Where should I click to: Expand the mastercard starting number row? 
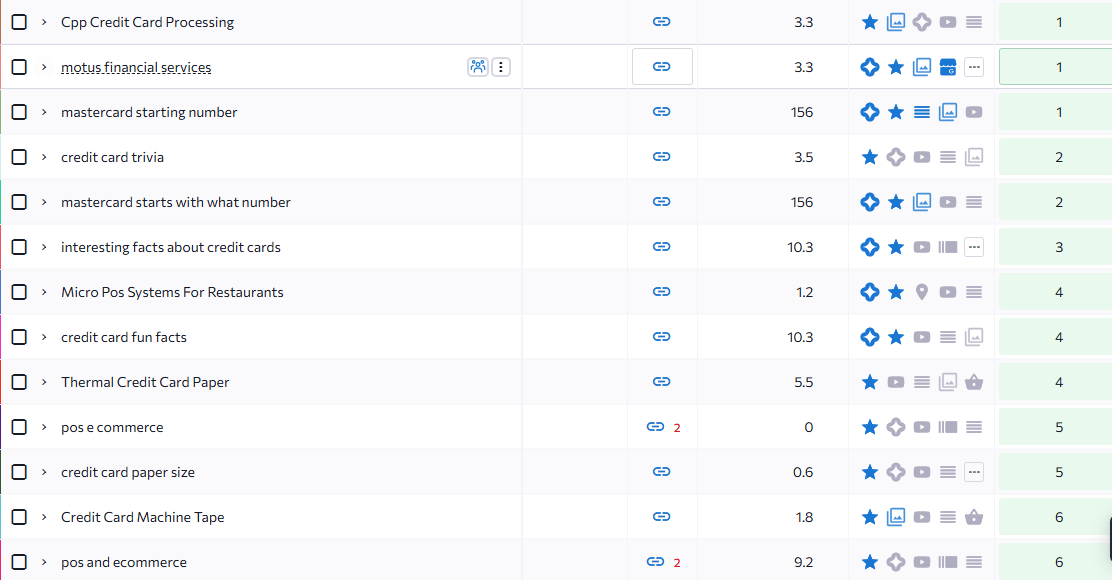(x=41, y=112)
